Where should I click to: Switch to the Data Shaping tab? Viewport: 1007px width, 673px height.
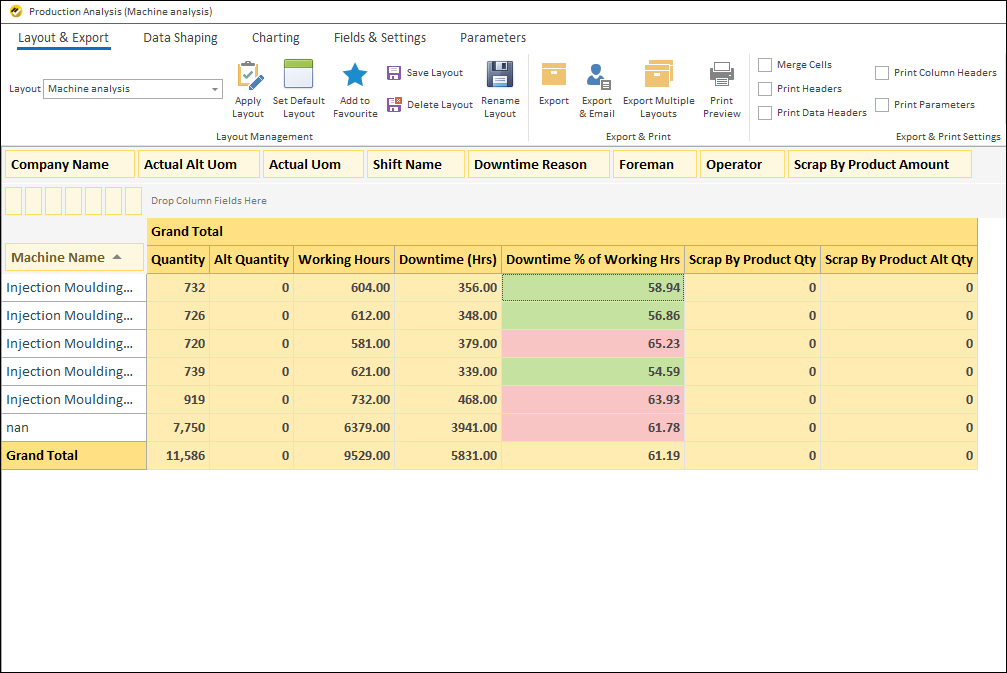[180, 38]
